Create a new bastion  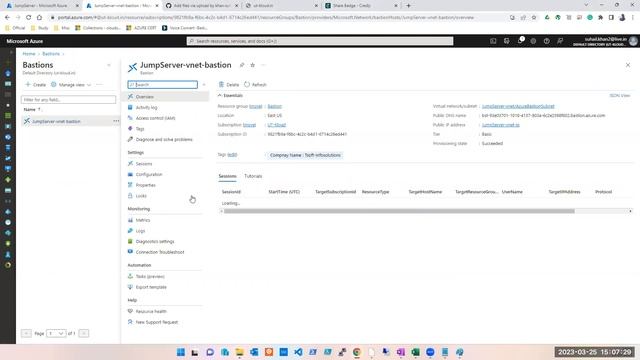(36, 84)
